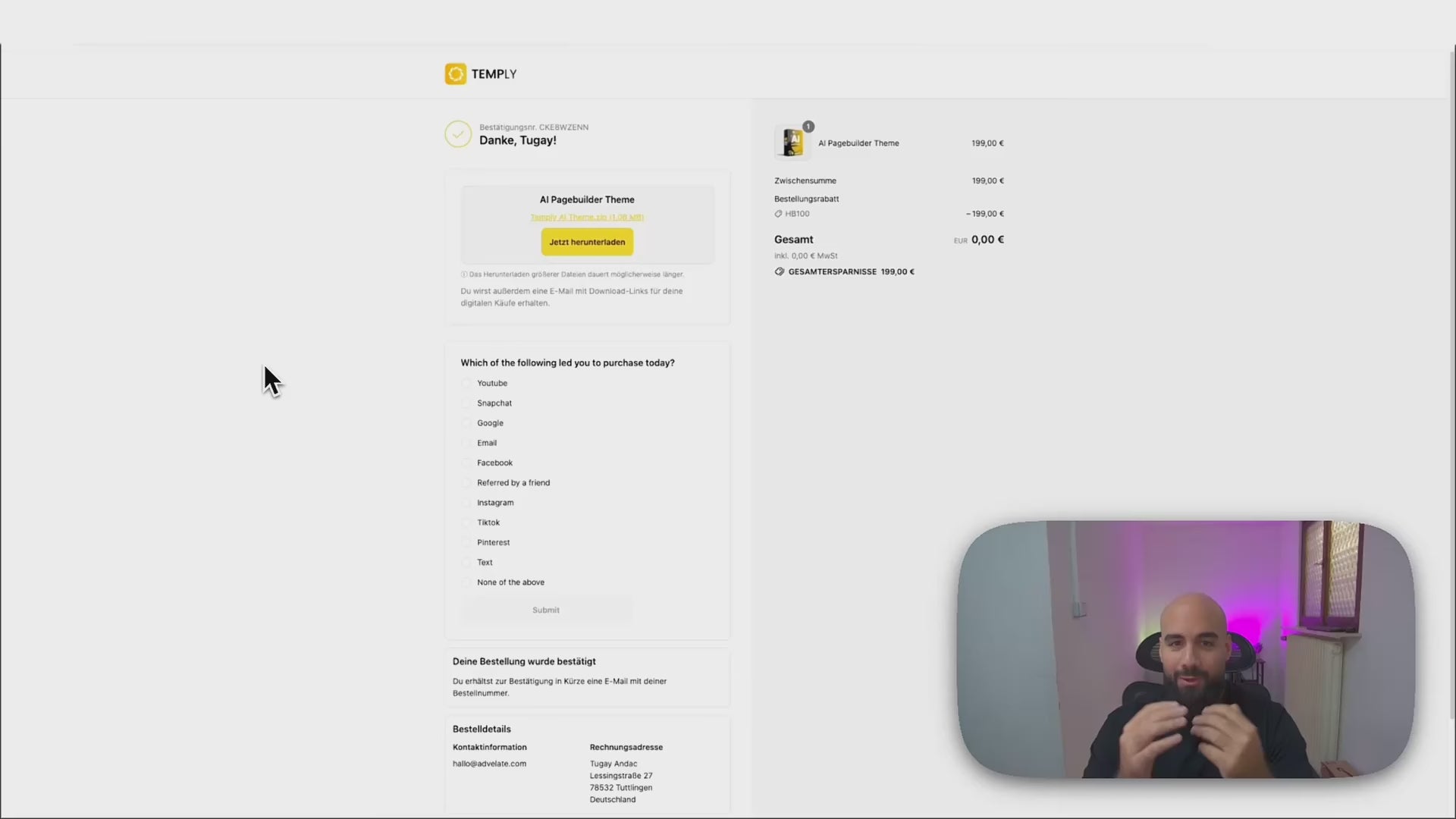1456x819 pixels.
Task: Select the Youtube radio option
Action: (466, 384)
